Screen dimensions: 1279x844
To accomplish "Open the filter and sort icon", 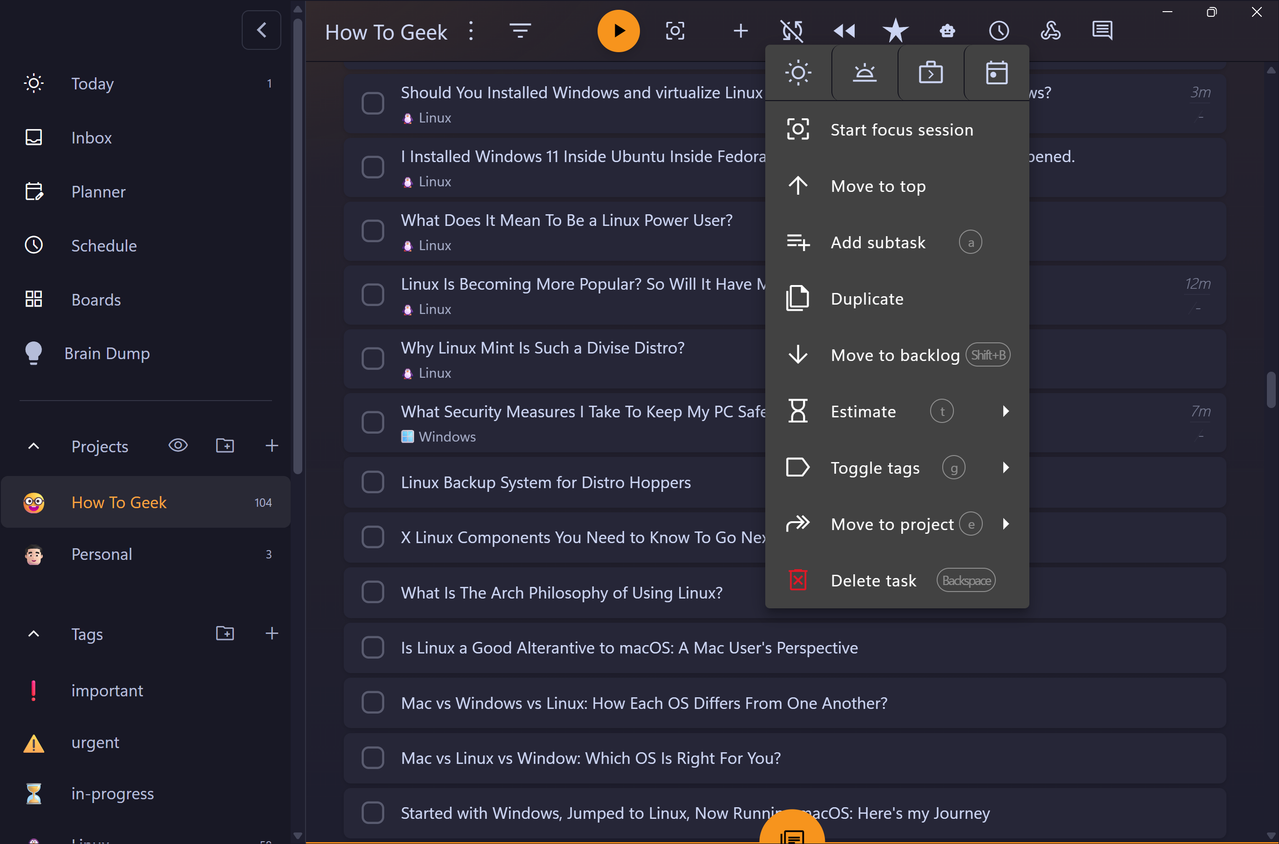I will click(x=520, y=31).
